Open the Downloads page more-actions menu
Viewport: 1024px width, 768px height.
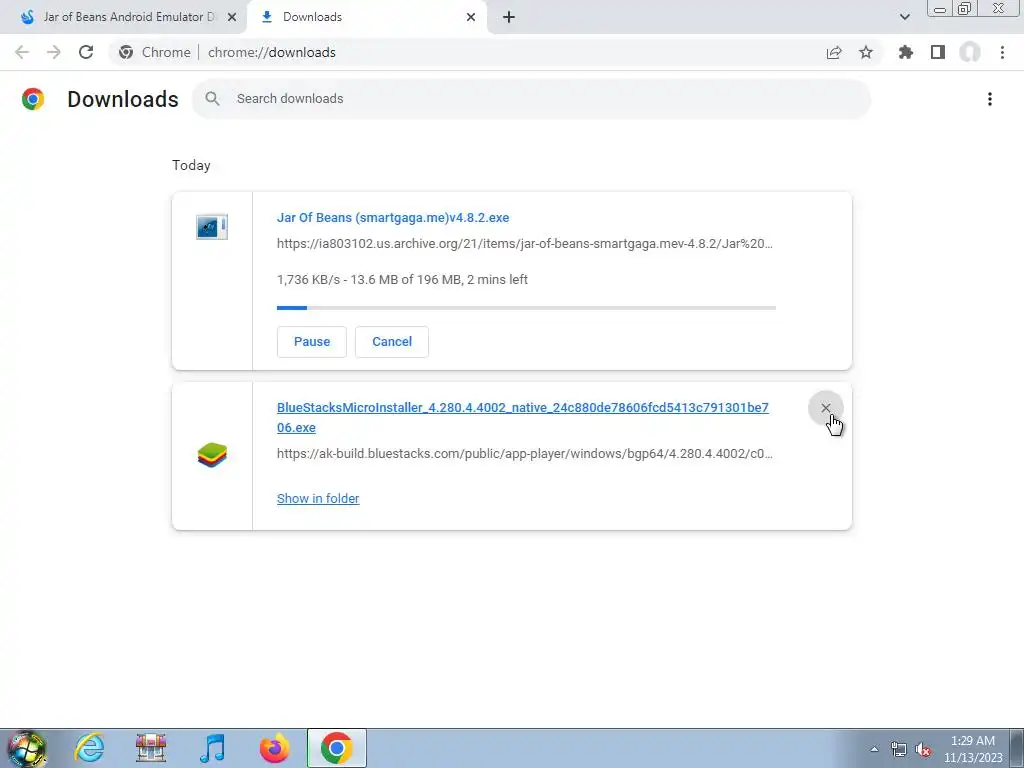coord(990,99)
